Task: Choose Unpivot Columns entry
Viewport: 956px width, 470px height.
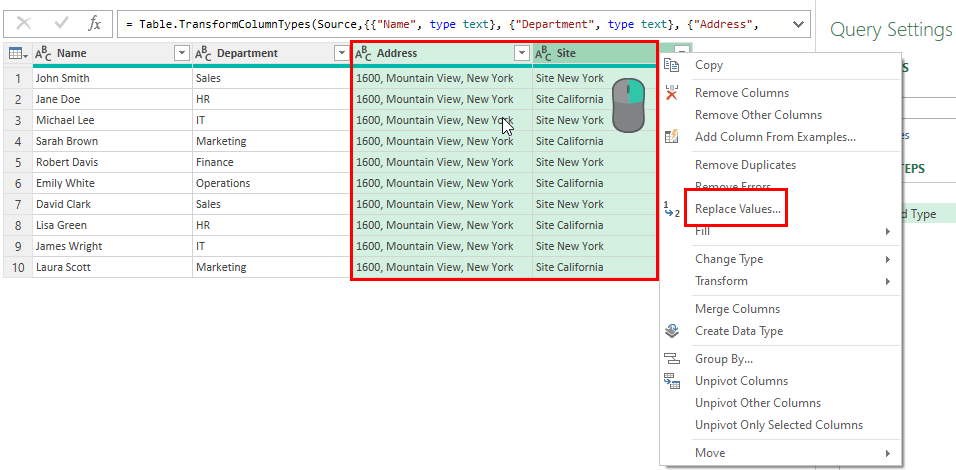Action: click(741, 381)
